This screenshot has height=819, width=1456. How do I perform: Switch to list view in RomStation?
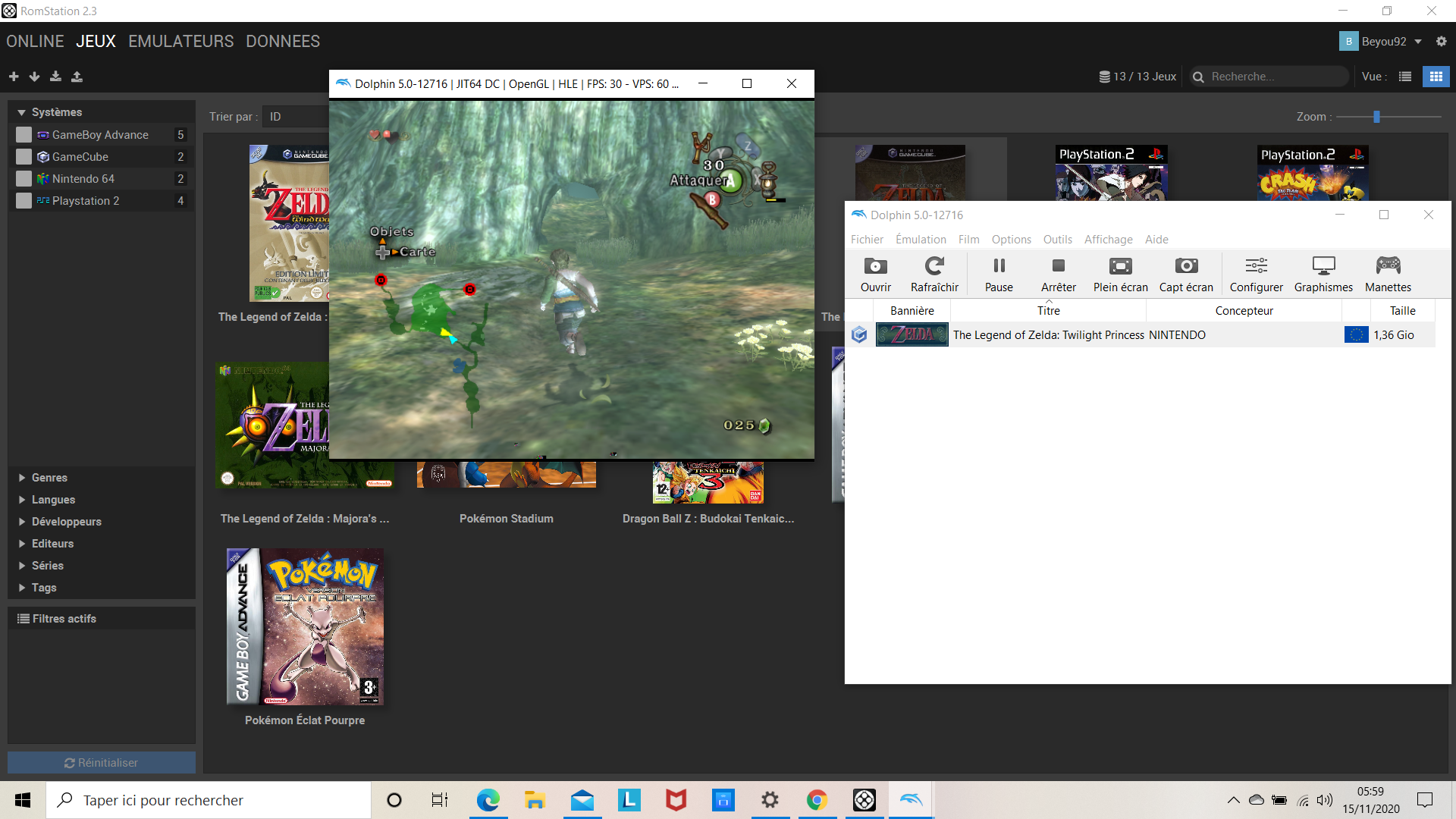pos(1405,77)
